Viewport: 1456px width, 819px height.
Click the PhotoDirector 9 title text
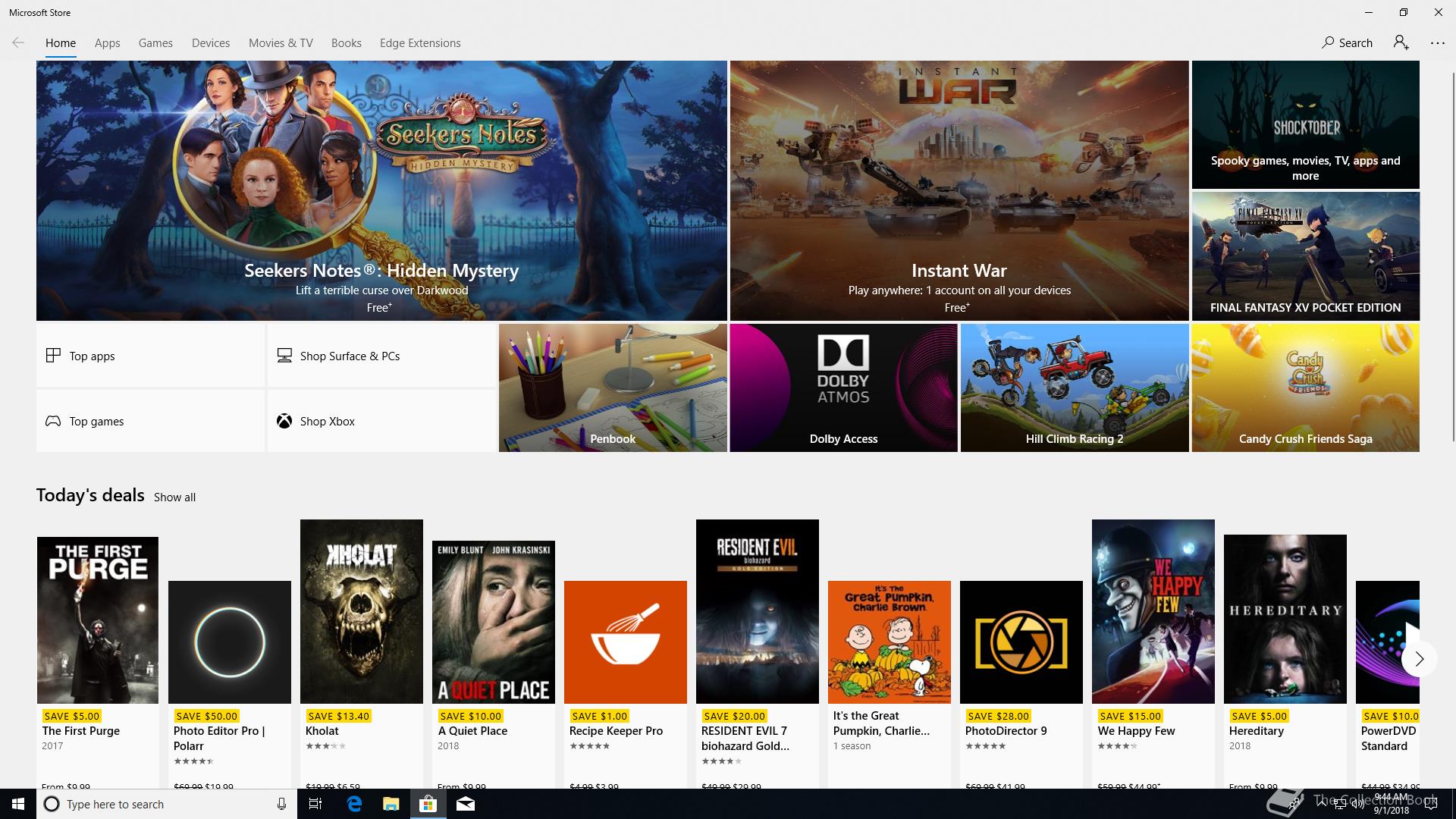click(x=1006, y=731)
